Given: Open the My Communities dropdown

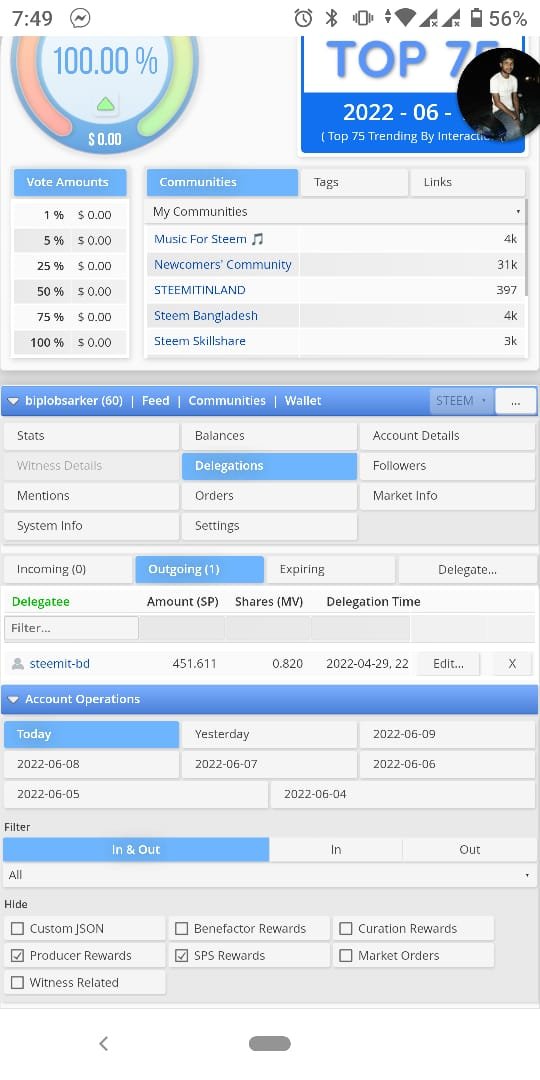Looking at the screenshot, I should [x=336, y=211].
